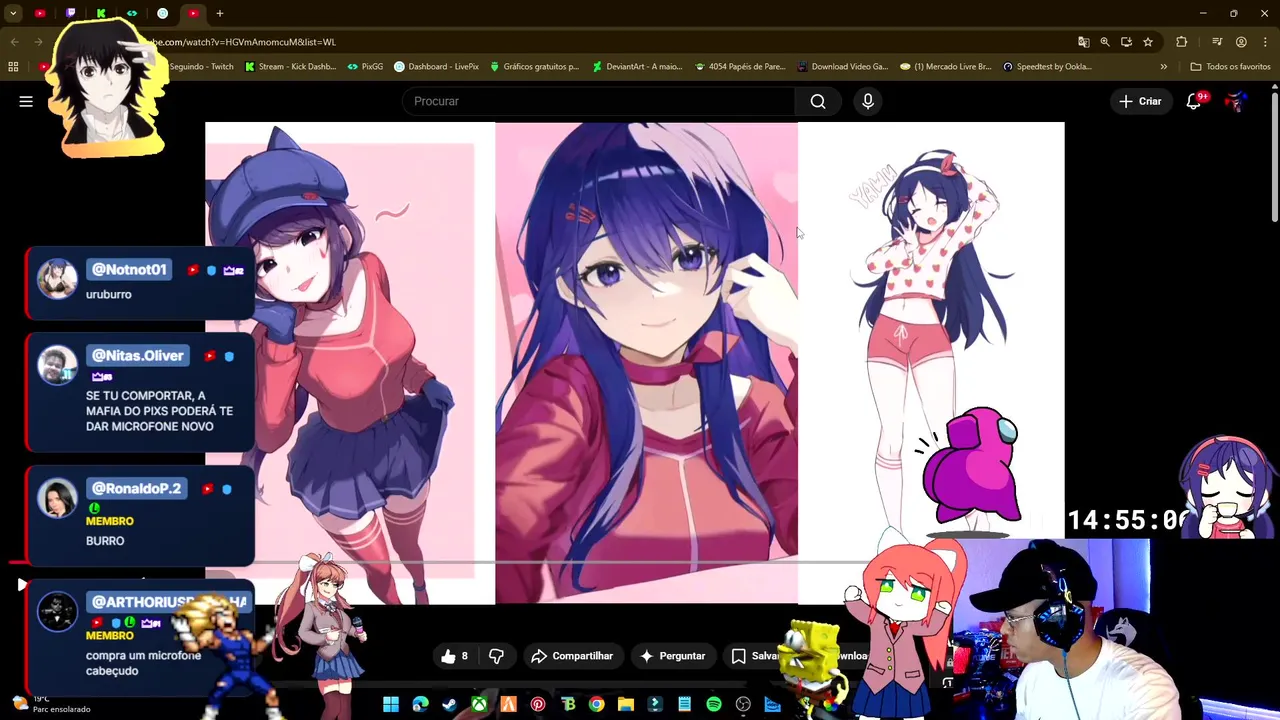Open the browser three-dot menu
The height and width of the screenshot is (720, 1280).
[x=1265, y=42]
